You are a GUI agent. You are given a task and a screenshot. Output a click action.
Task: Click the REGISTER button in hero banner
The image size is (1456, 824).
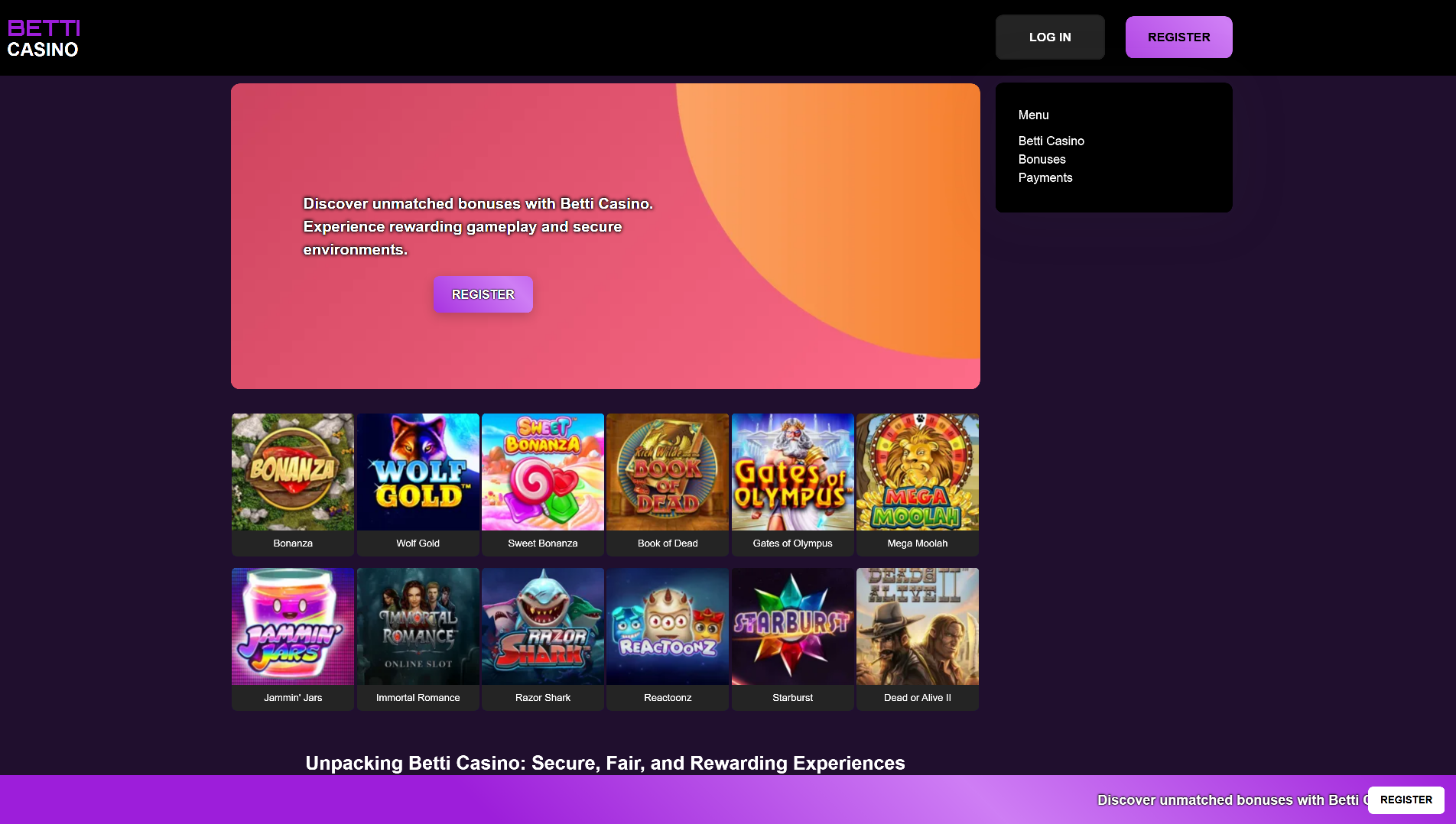[x=483, y=294]
